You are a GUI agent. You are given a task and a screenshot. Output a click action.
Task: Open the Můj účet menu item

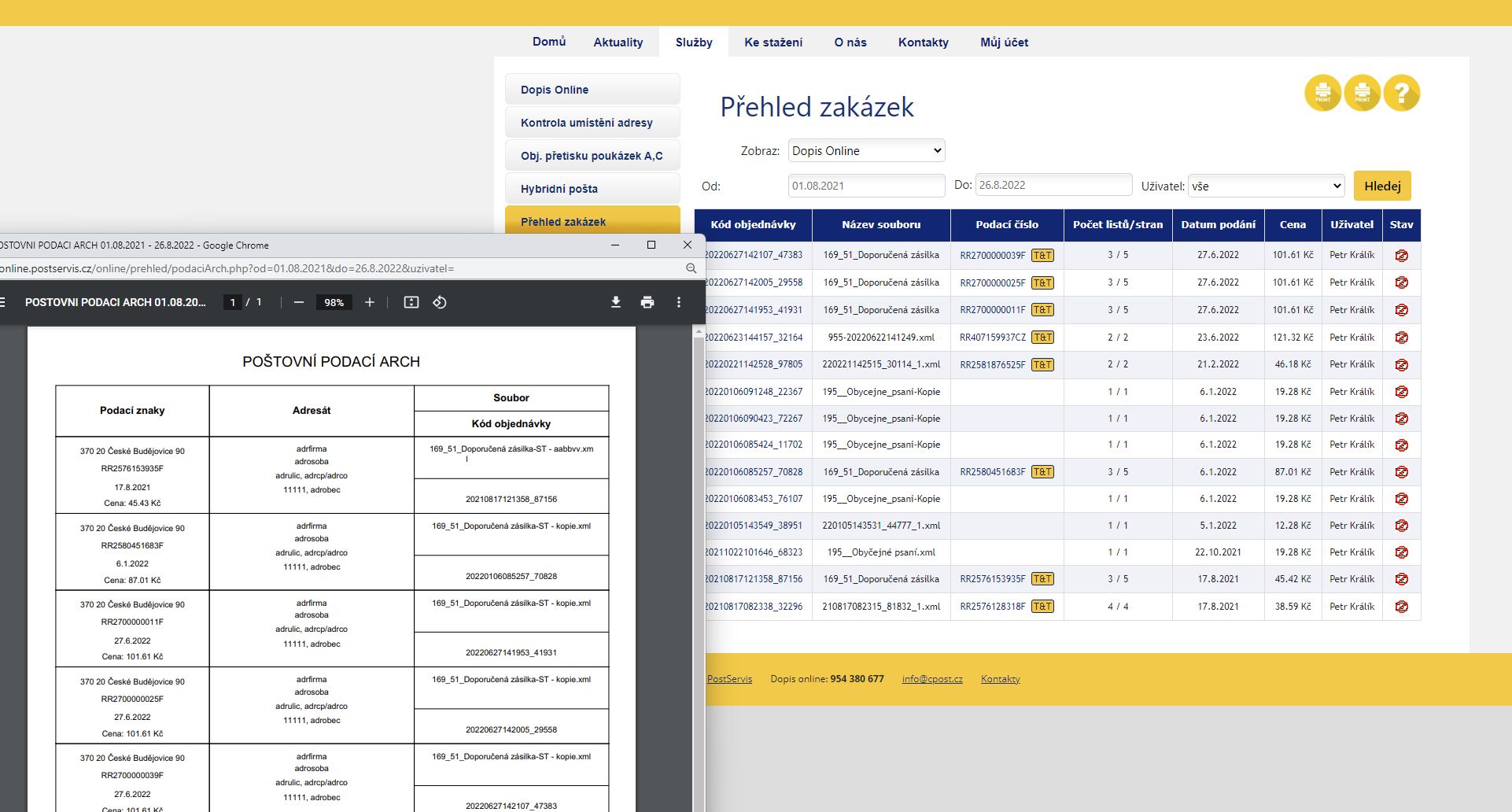(x=1004, y=42)
